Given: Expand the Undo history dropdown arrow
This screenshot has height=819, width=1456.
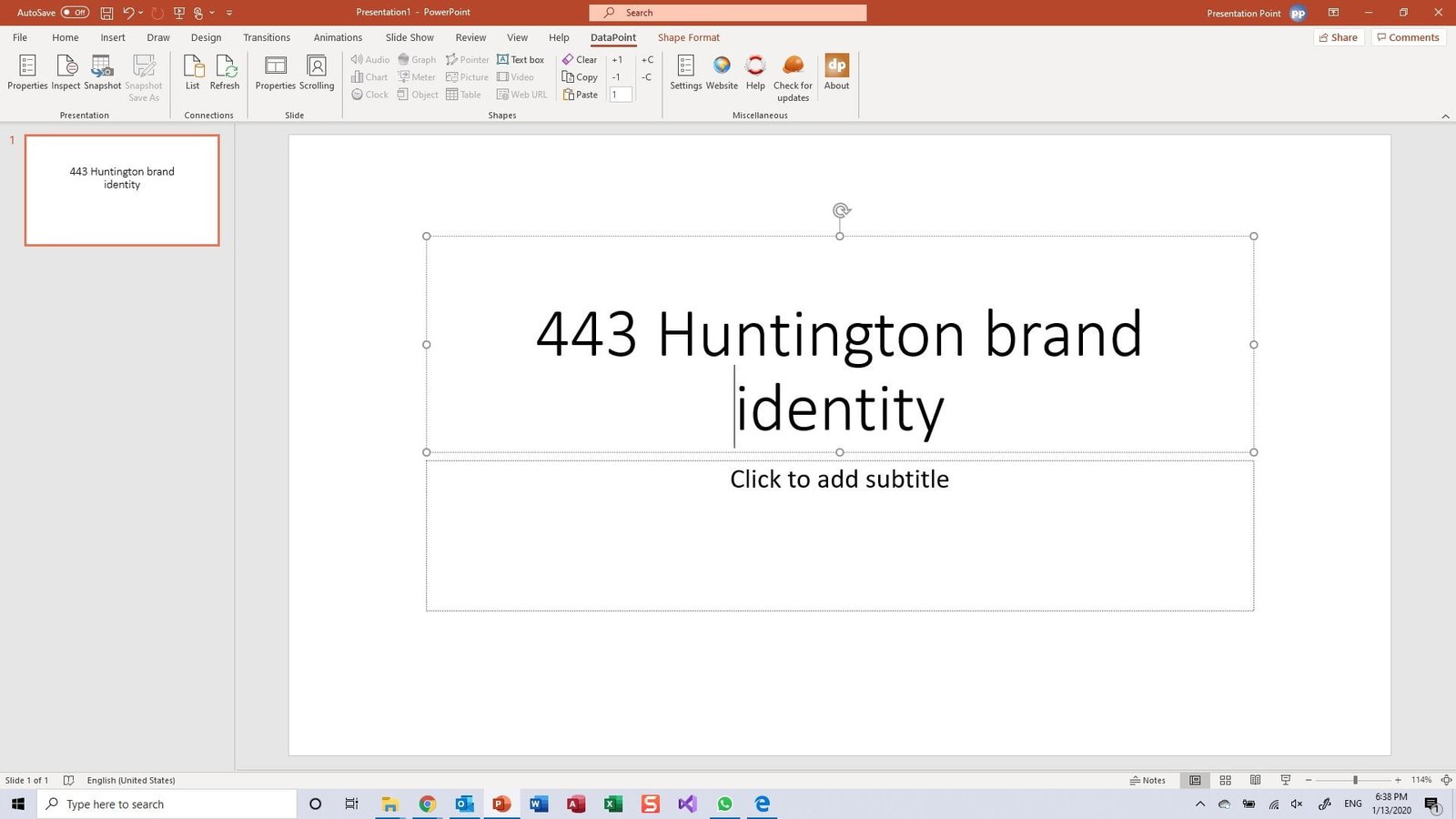Looking at the screenshot, I should pyautogui.click(x=141, y=13).
